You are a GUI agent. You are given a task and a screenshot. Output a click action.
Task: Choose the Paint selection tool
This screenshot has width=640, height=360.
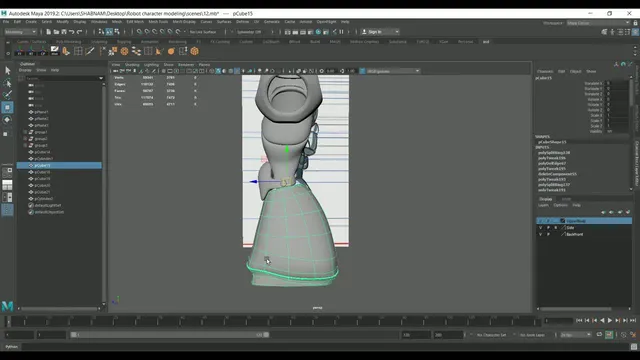click(x=7, y=95)
